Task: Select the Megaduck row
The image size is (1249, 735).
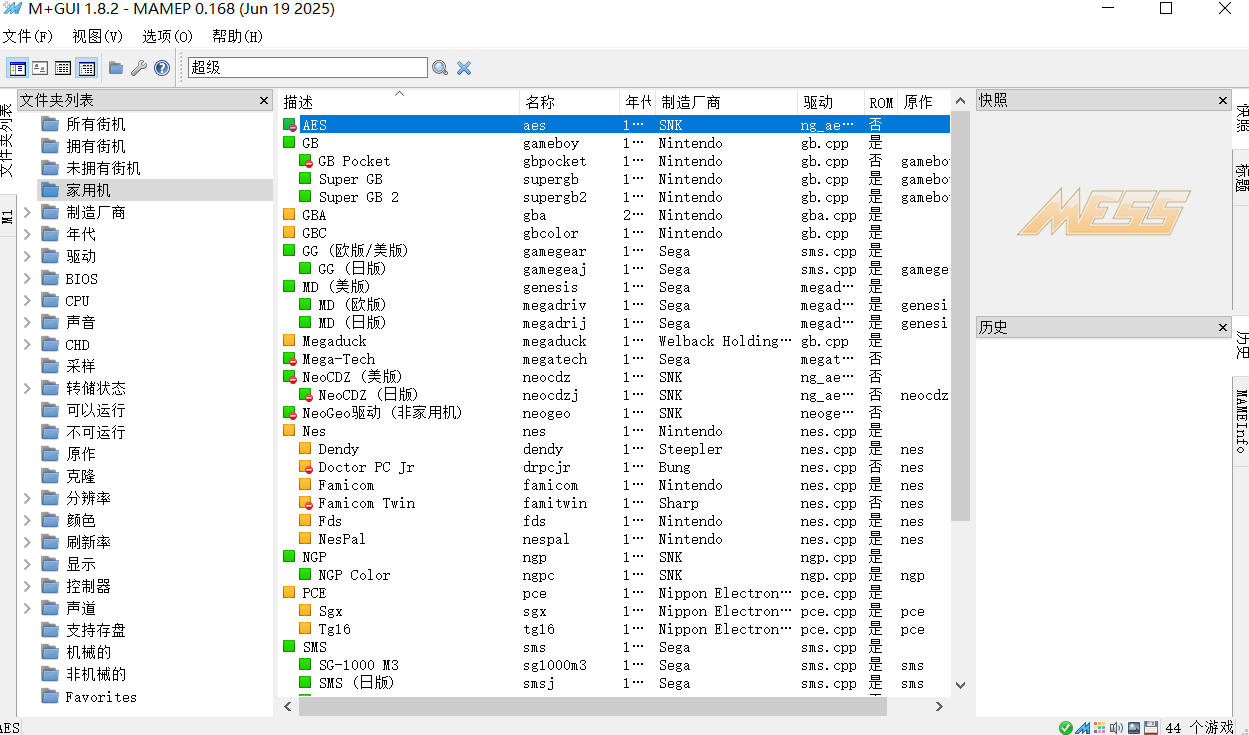Action: (614, 341)
